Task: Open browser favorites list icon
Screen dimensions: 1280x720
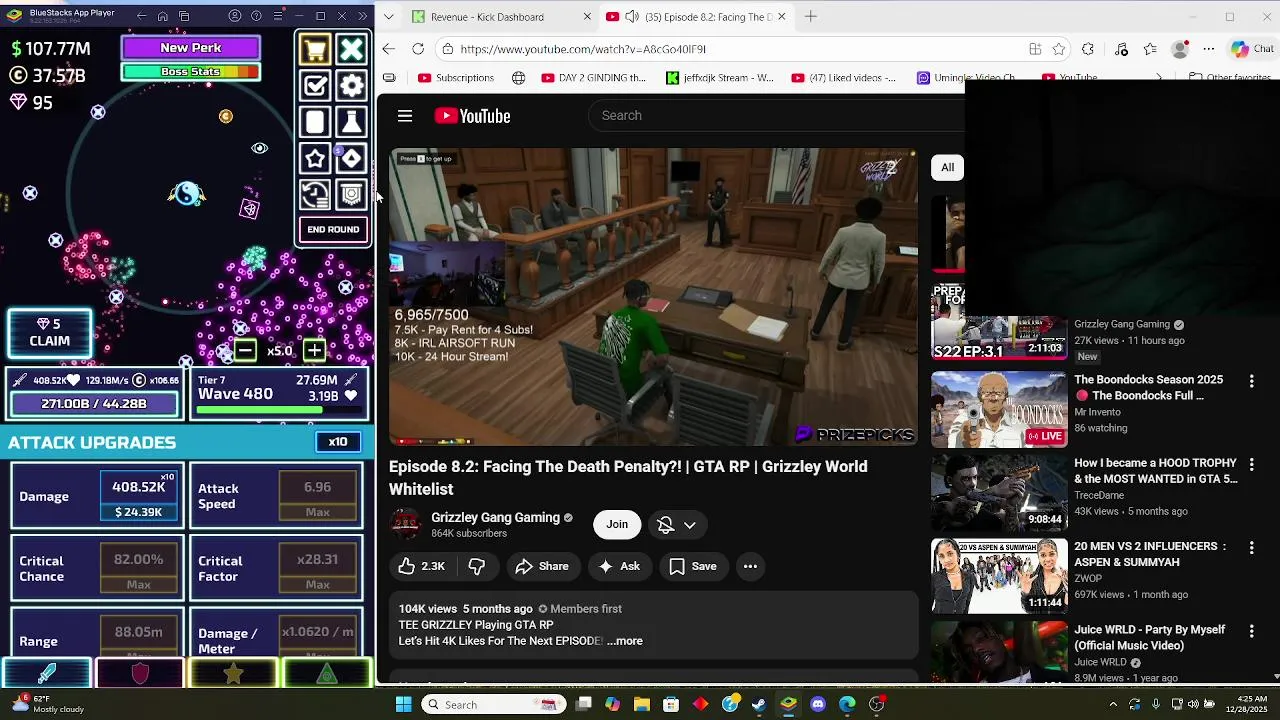Action: [1151, 49]
